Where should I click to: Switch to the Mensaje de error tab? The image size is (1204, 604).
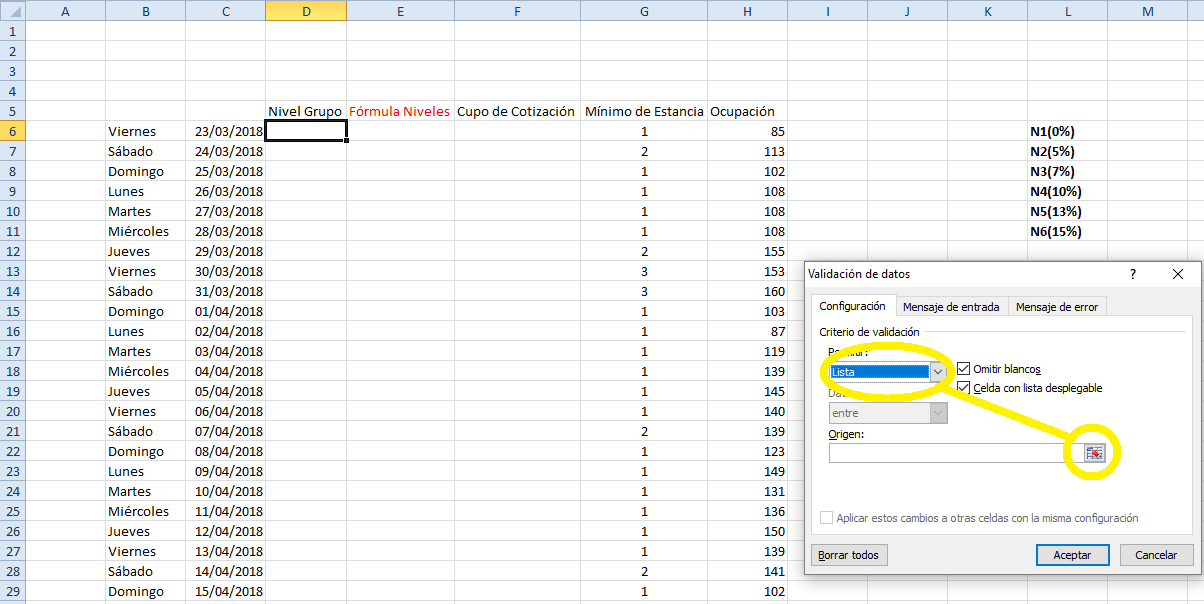[1057, 307]
